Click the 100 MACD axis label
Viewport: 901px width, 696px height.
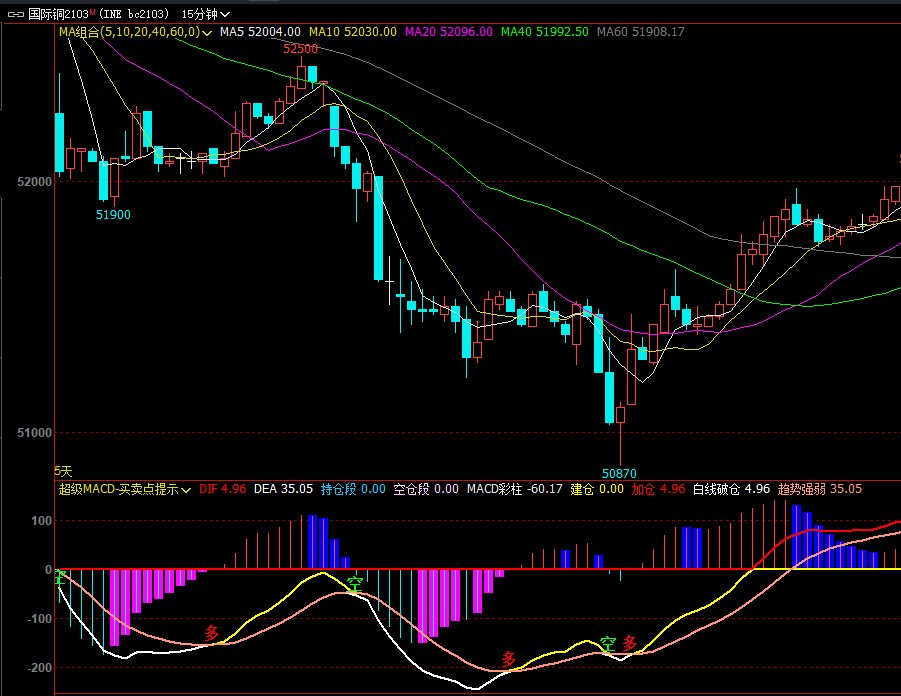[41, 521]
